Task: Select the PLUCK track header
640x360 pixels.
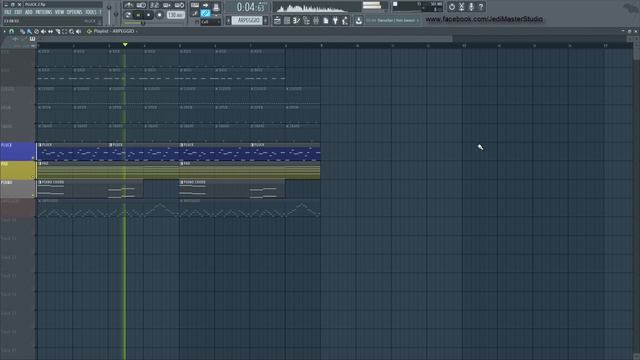Action: tap(18, 151)
